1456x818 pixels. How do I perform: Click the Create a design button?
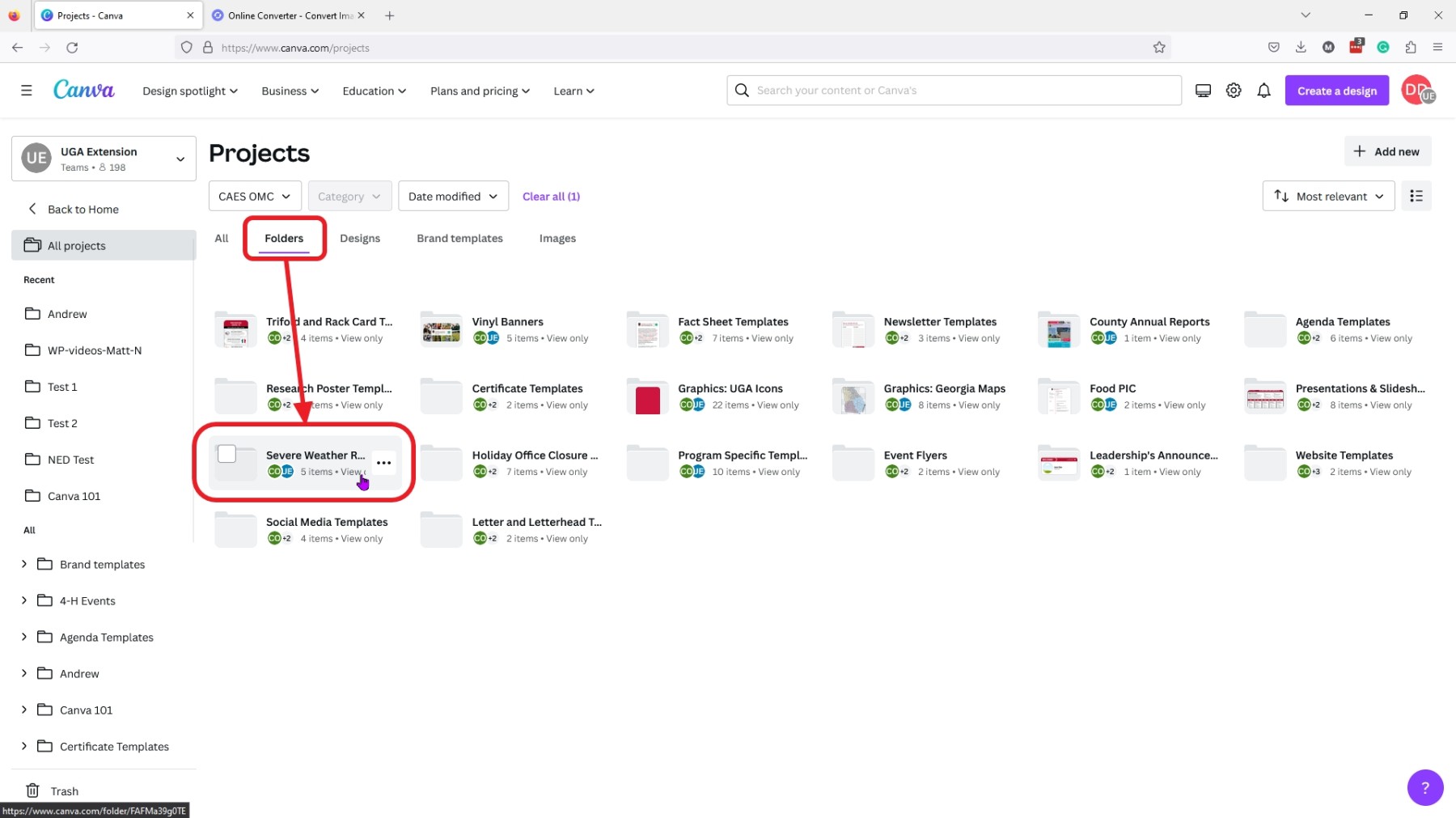1335,90
